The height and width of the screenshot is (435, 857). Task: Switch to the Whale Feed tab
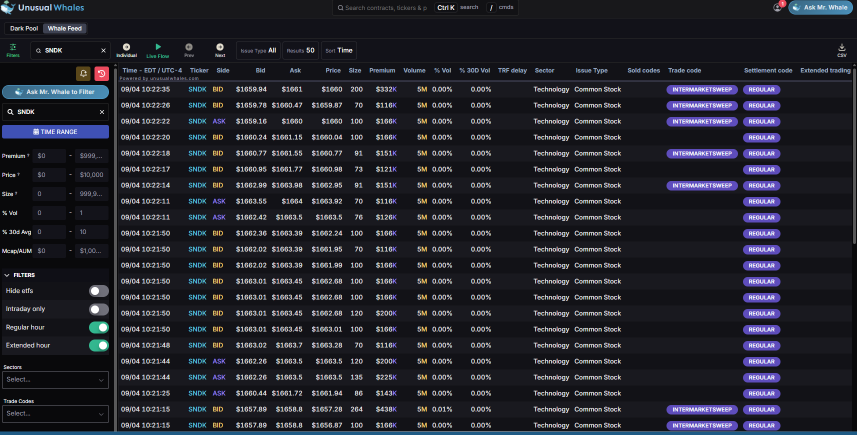click(64, 28)
